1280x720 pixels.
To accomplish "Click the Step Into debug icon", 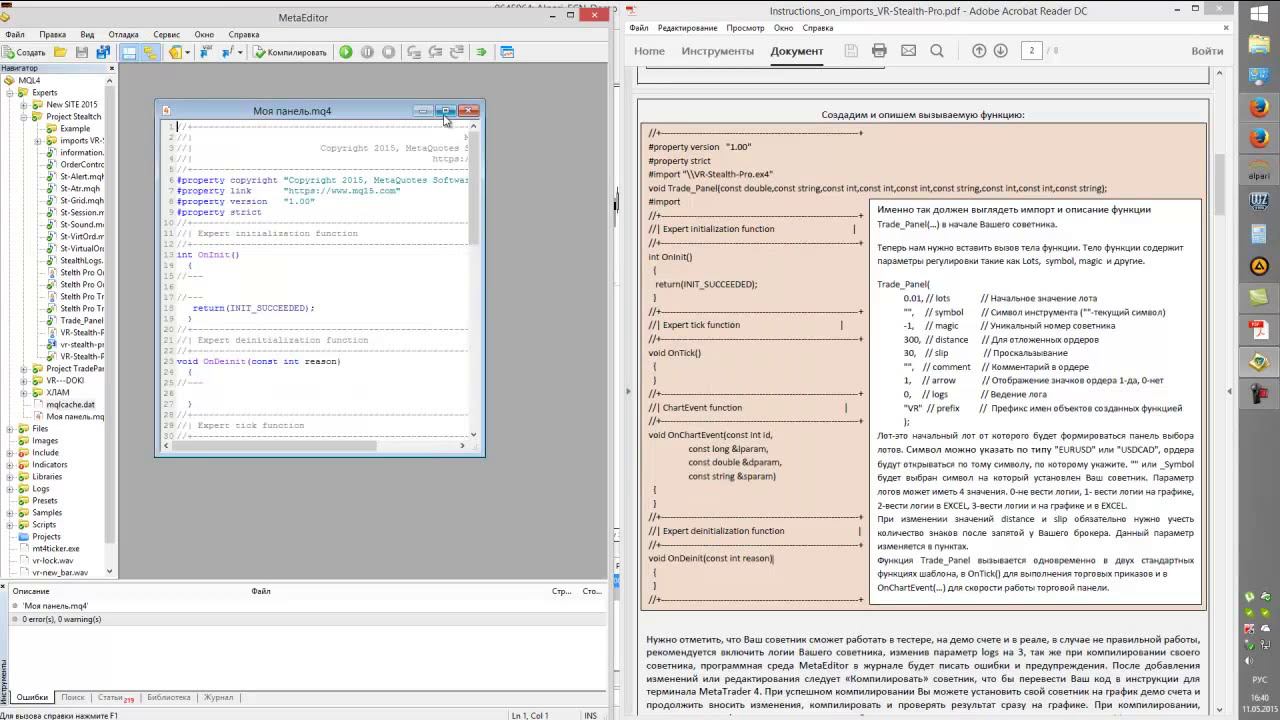I will tap(414, 52).
